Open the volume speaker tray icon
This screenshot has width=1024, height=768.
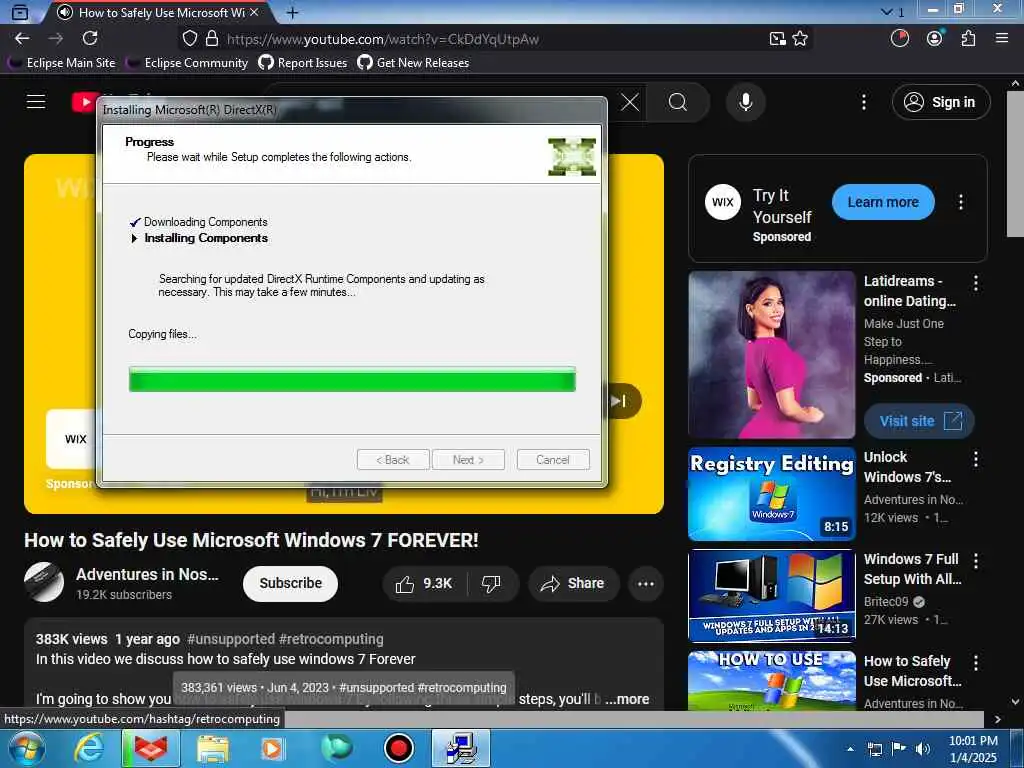(923, 749)
